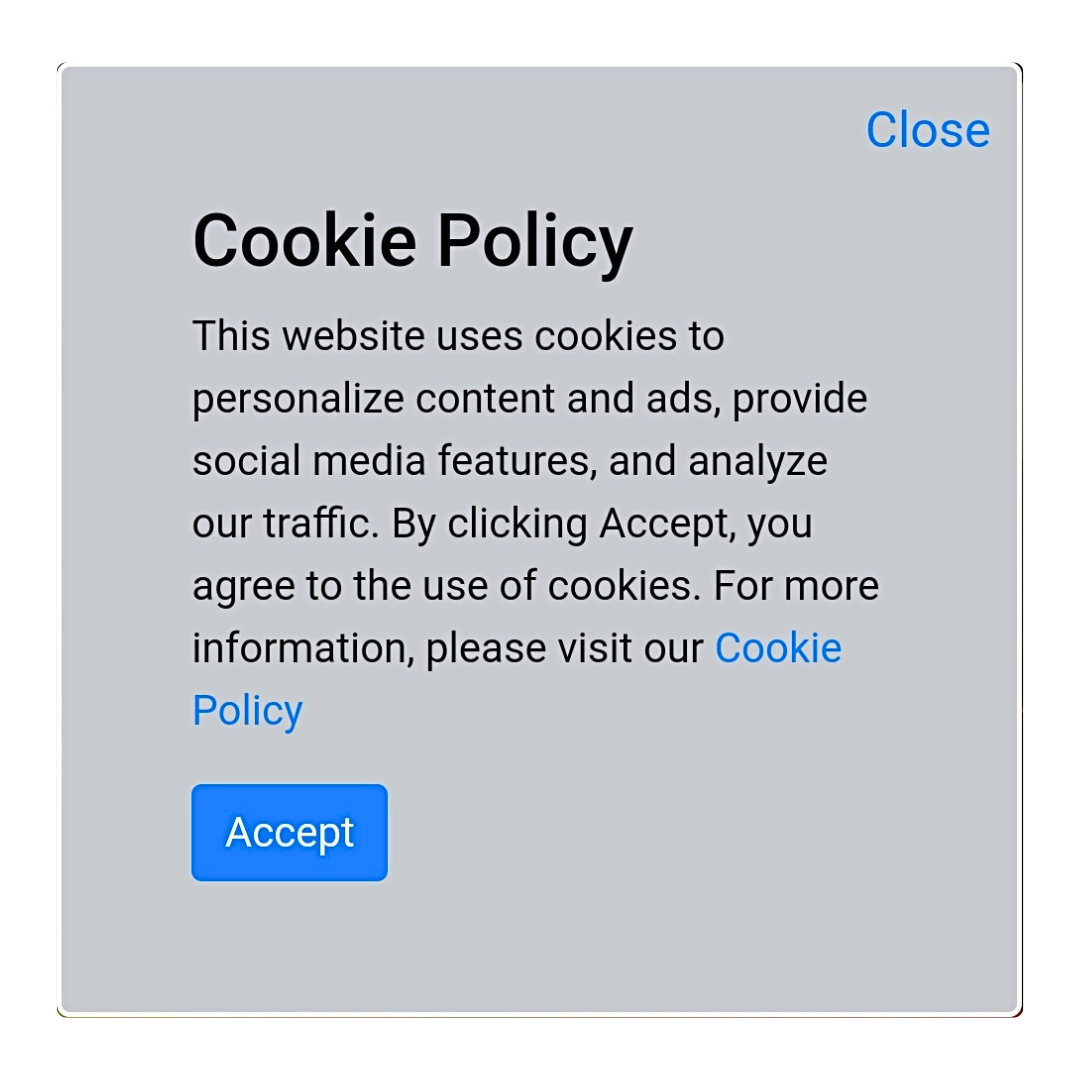Click the word 'Accept' inside the paragraph

[665, 524]
